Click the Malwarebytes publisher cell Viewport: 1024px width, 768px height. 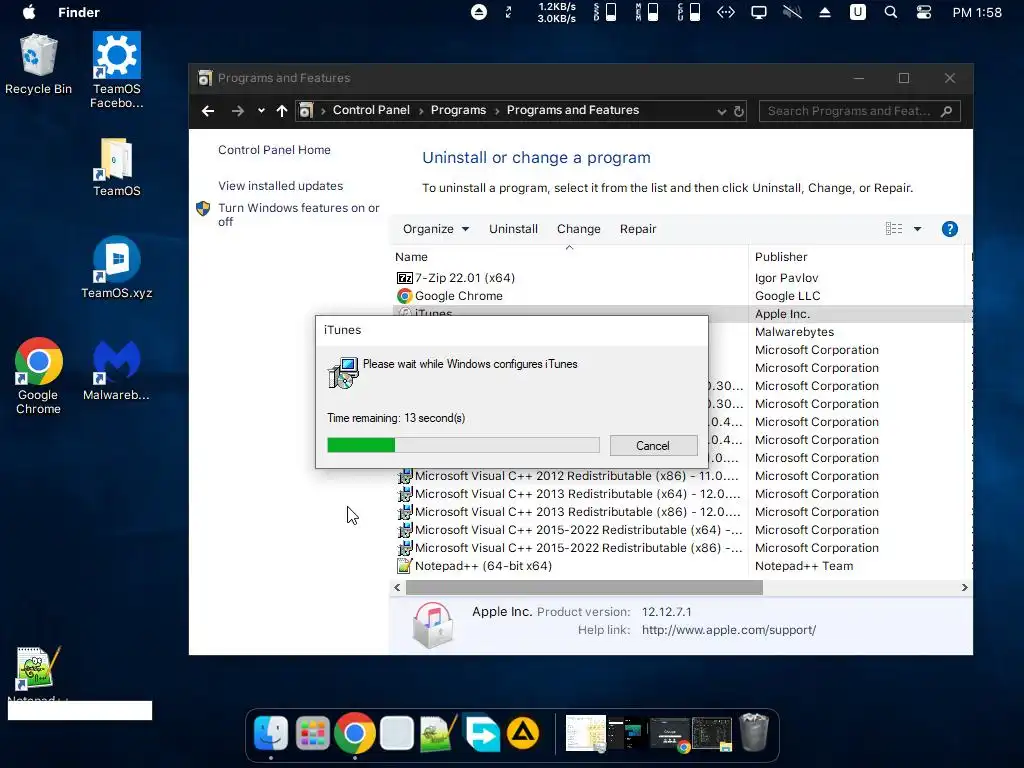(x=794, y=332)
